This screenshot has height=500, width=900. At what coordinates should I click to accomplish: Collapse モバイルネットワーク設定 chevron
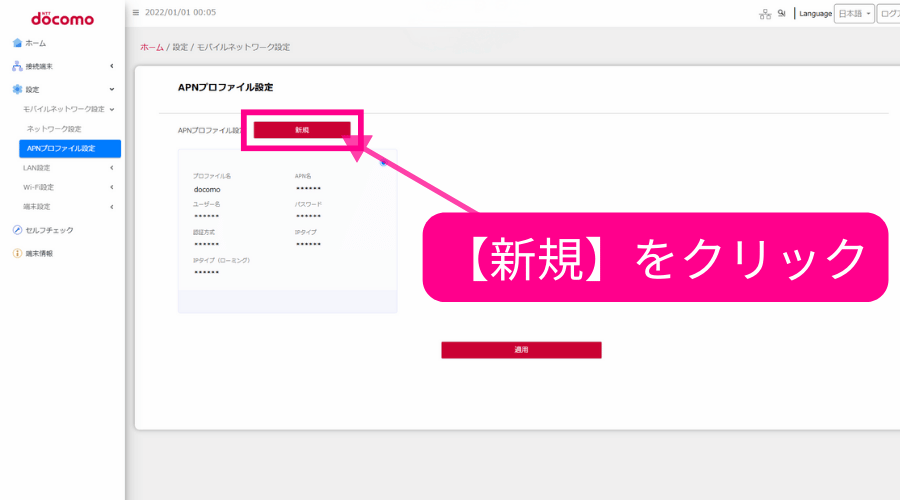[x=111, y=109]
